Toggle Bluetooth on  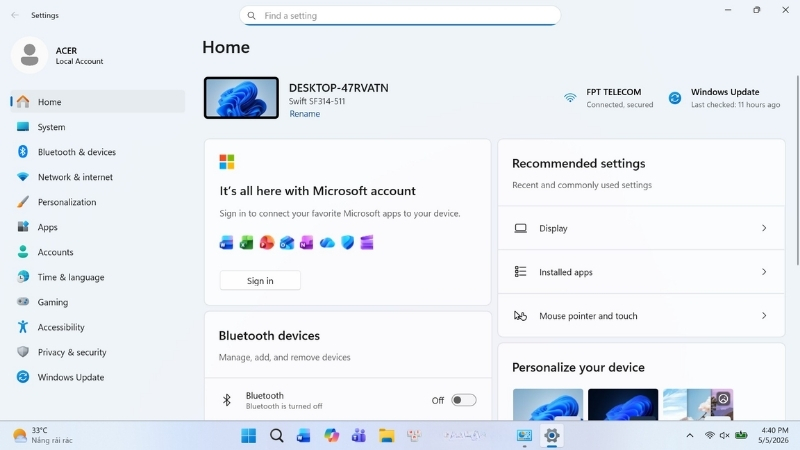(464, 400)
